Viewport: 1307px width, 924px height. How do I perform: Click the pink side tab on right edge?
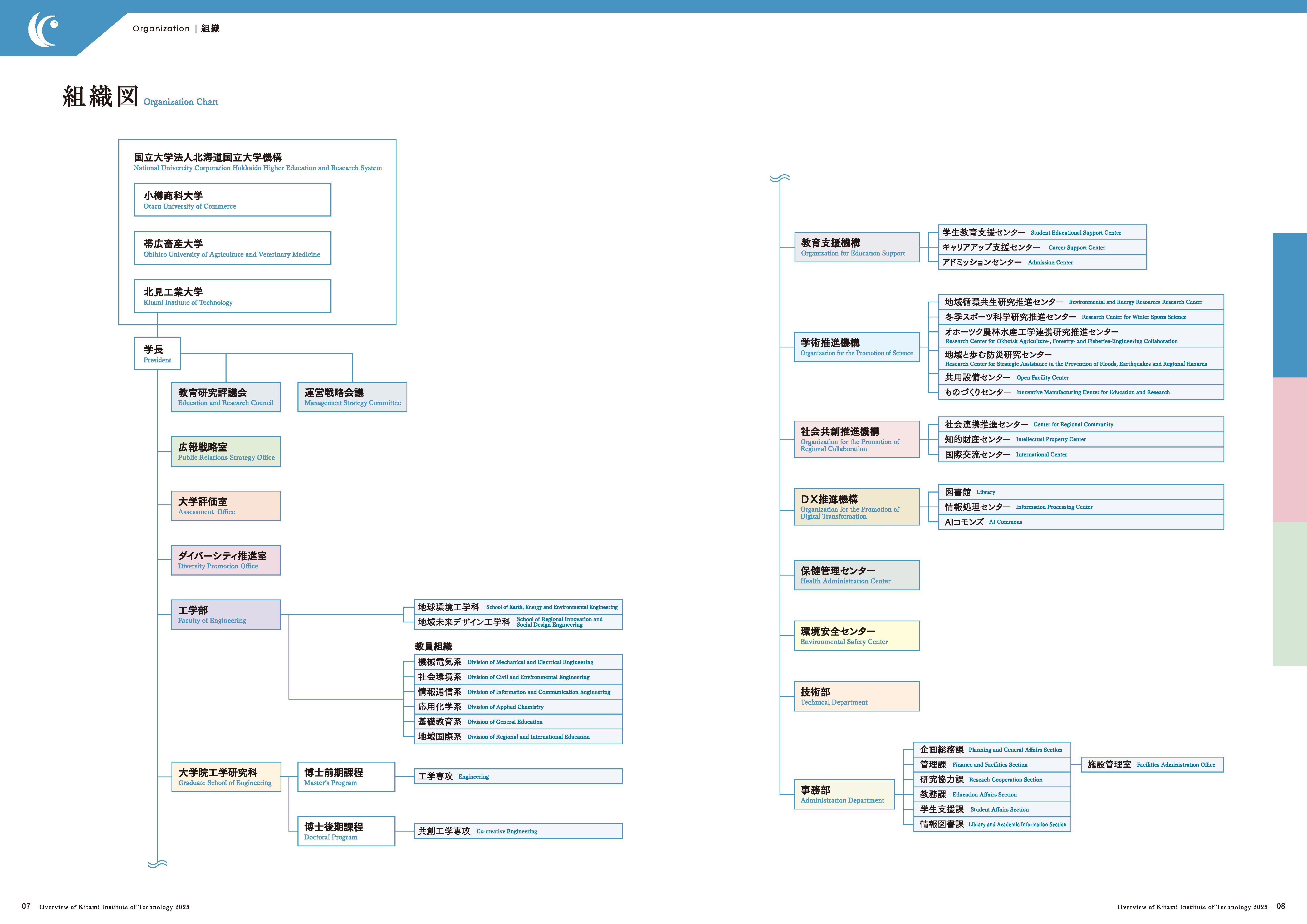click(x=1290, y=449)
